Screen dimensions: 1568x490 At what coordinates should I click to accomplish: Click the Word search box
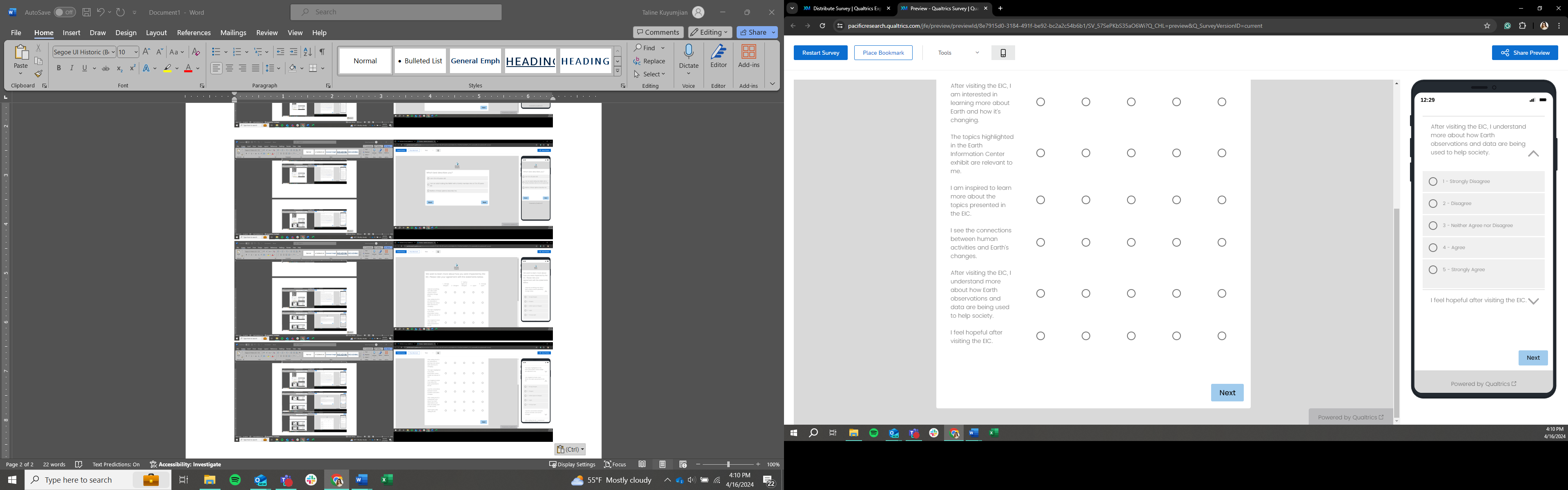[x=396, y=12]
